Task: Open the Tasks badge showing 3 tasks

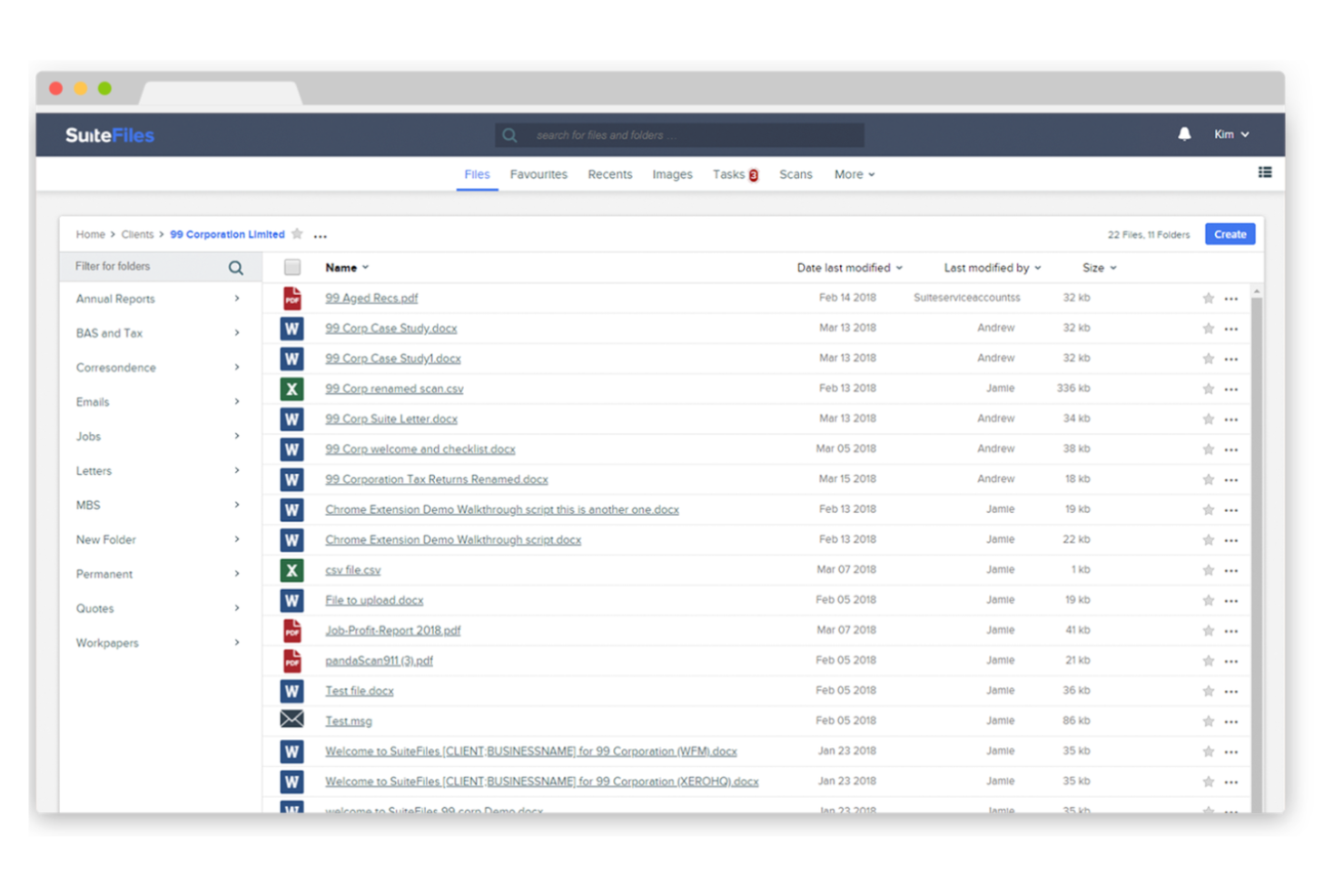Action: [752, 173]
